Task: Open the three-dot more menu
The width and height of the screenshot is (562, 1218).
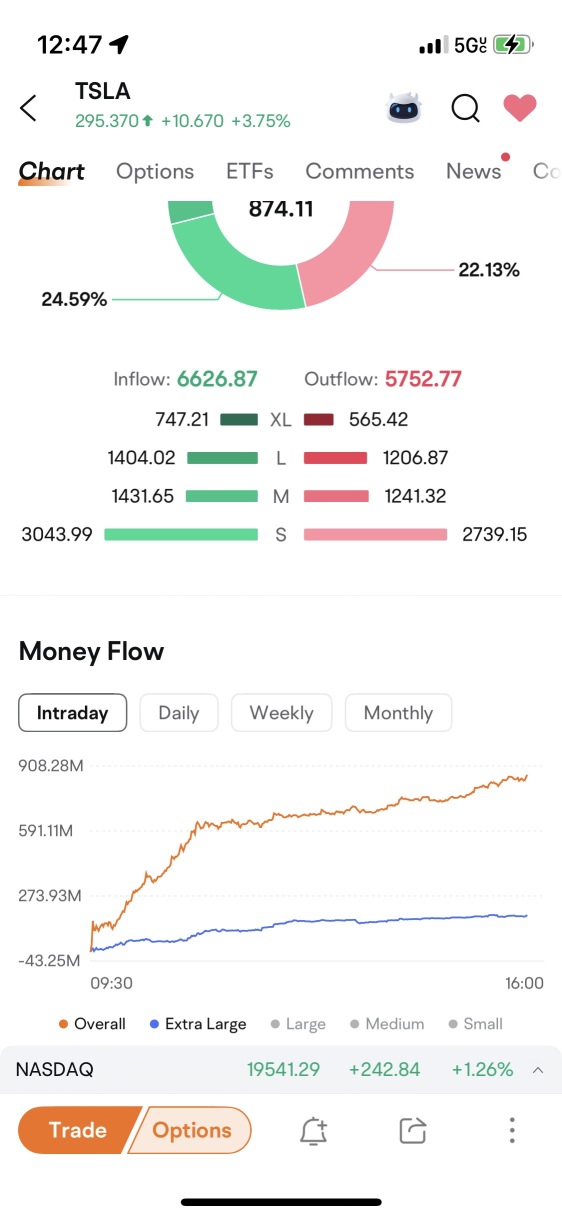Action: click(x=511, y=1130)
